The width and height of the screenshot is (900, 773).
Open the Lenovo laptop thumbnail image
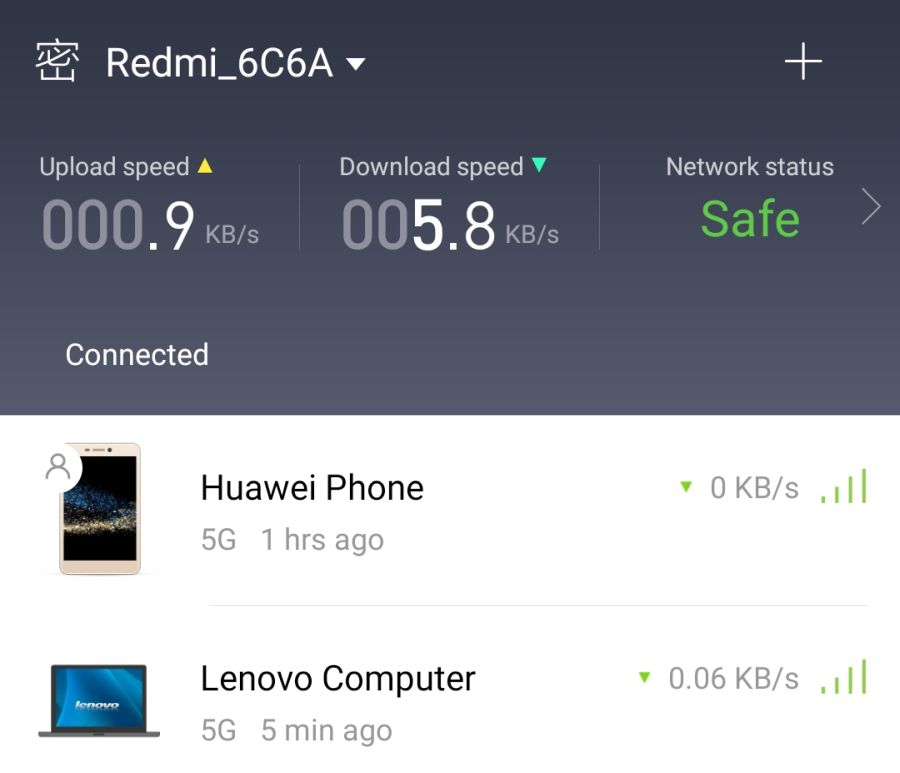click(99, 700)
